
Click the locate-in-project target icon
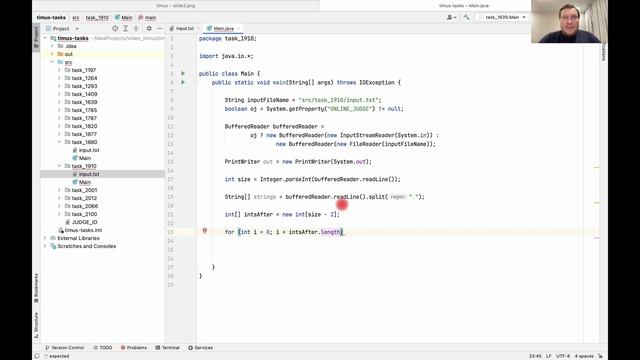115,29
